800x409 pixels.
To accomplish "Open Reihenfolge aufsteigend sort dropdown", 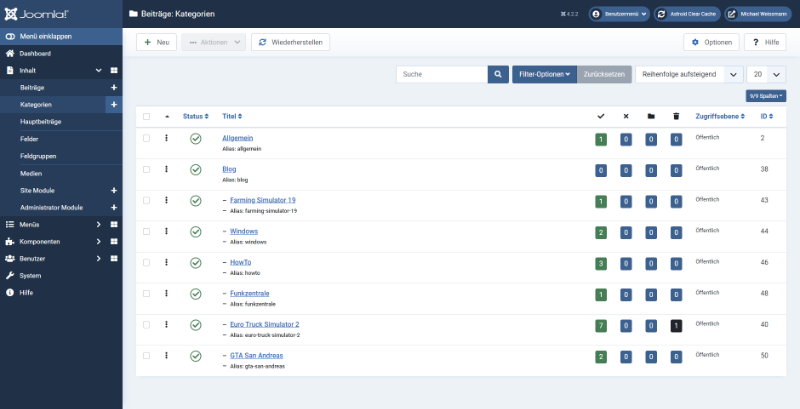I will [689, 74].
